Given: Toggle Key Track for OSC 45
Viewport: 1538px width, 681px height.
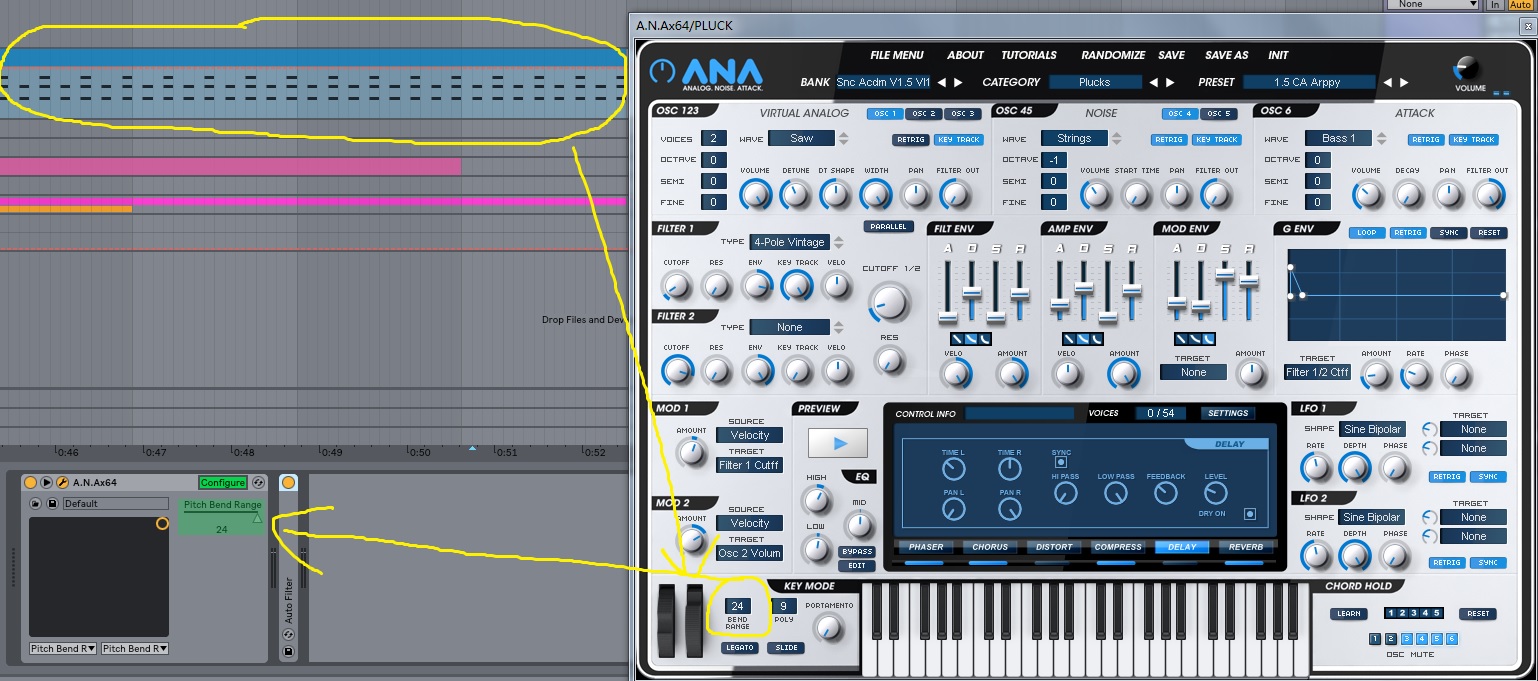Looking at the screenshot, I should point(1216,139).
